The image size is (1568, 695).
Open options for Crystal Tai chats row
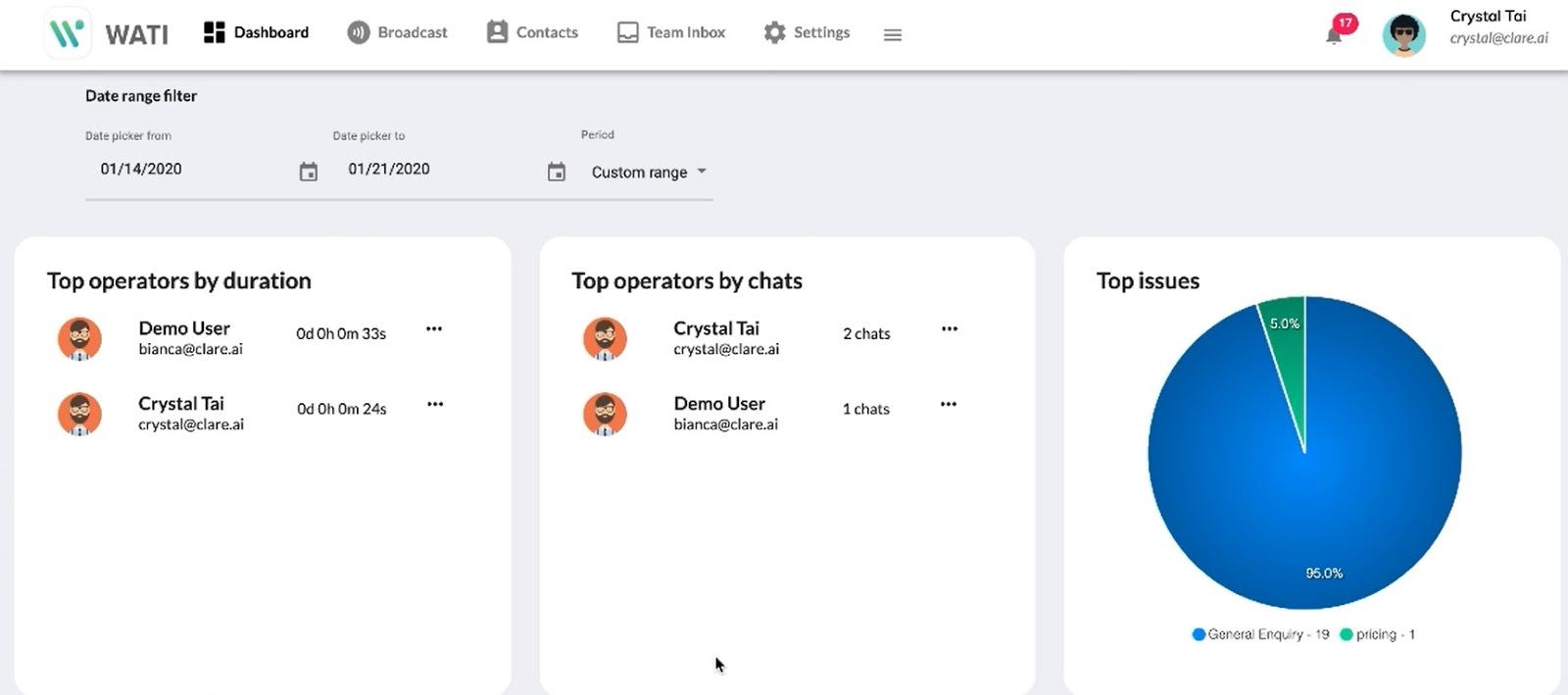pyautogui.click(x=950, y=329)
